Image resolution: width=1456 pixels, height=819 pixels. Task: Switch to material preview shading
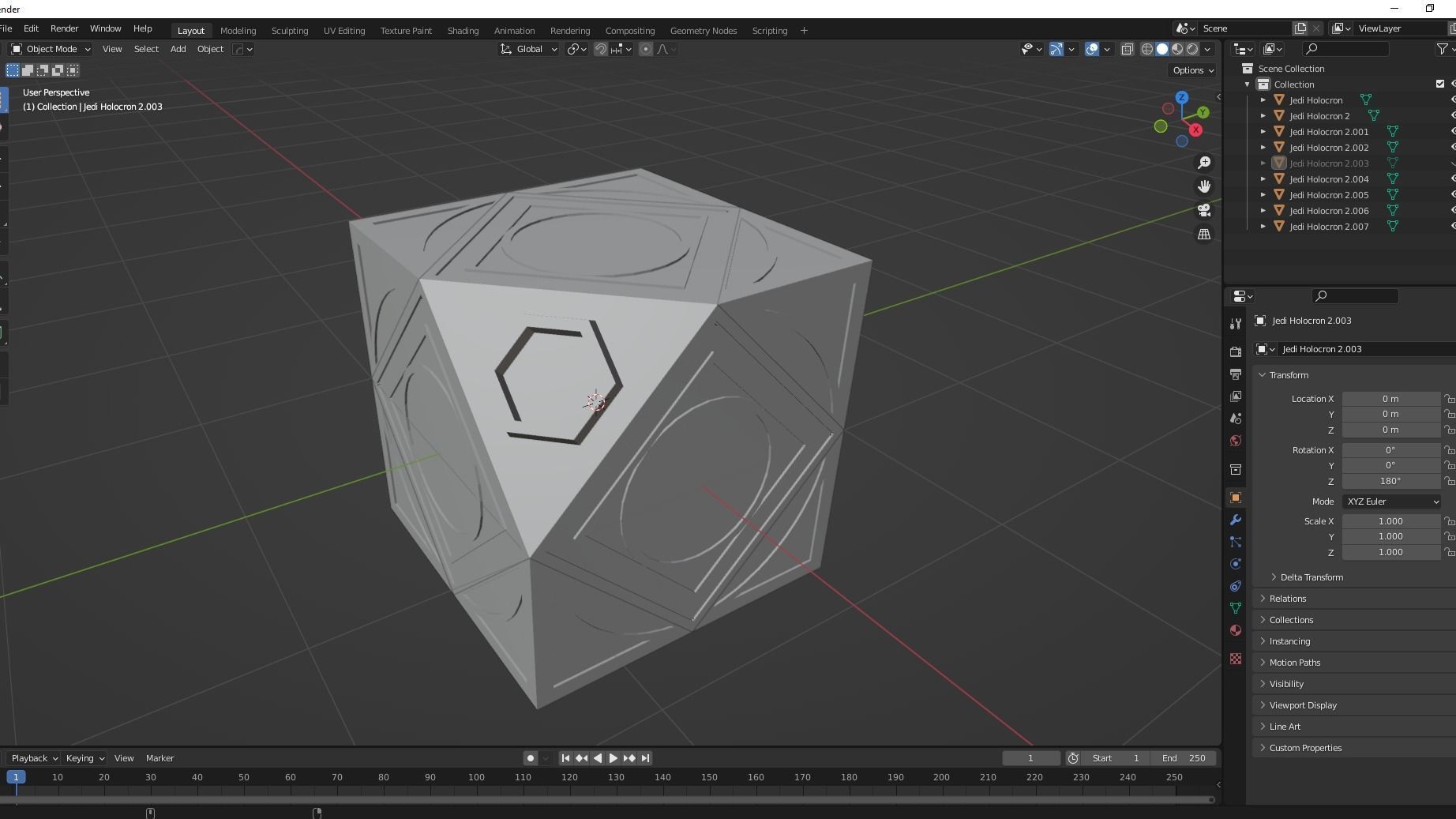point(1177,49)
